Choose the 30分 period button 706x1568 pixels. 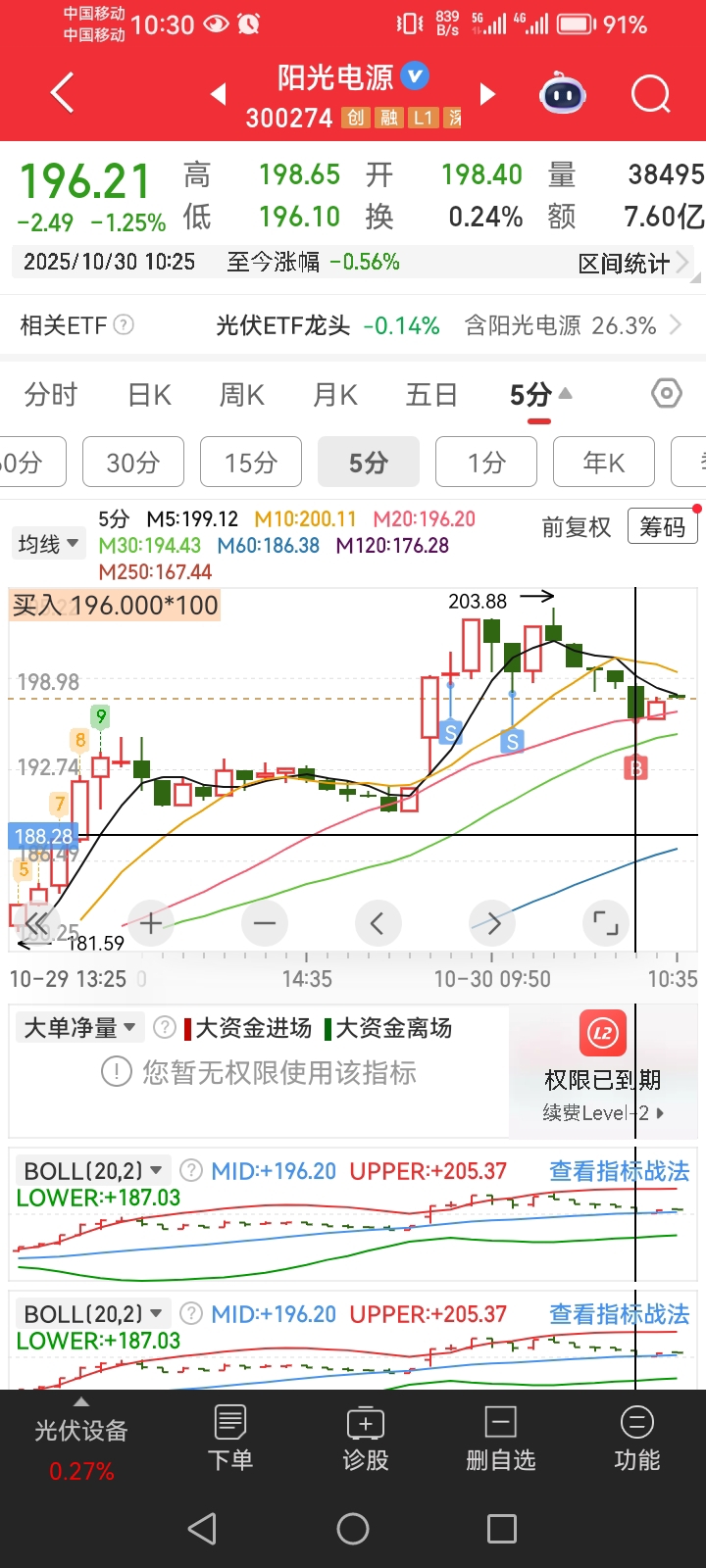pos(133,462)
